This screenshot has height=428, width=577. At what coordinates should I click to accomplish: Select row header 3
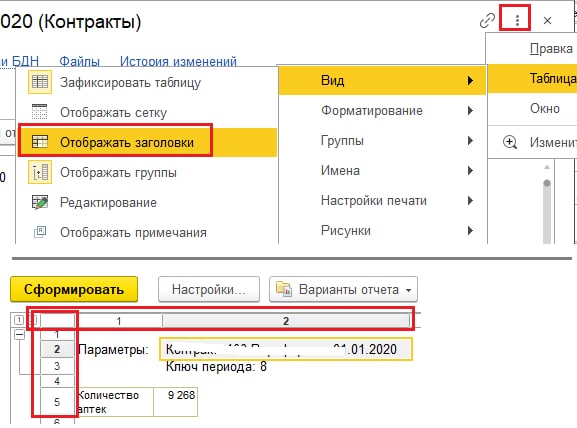pos(57,366)
